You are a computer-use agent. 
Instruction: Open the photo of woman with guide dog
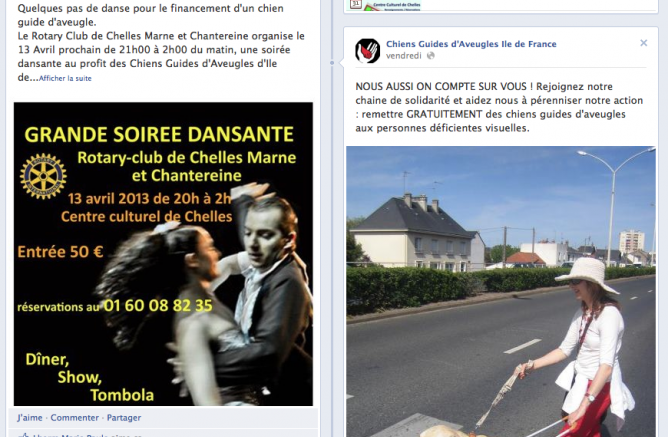(x=501, y=292)
